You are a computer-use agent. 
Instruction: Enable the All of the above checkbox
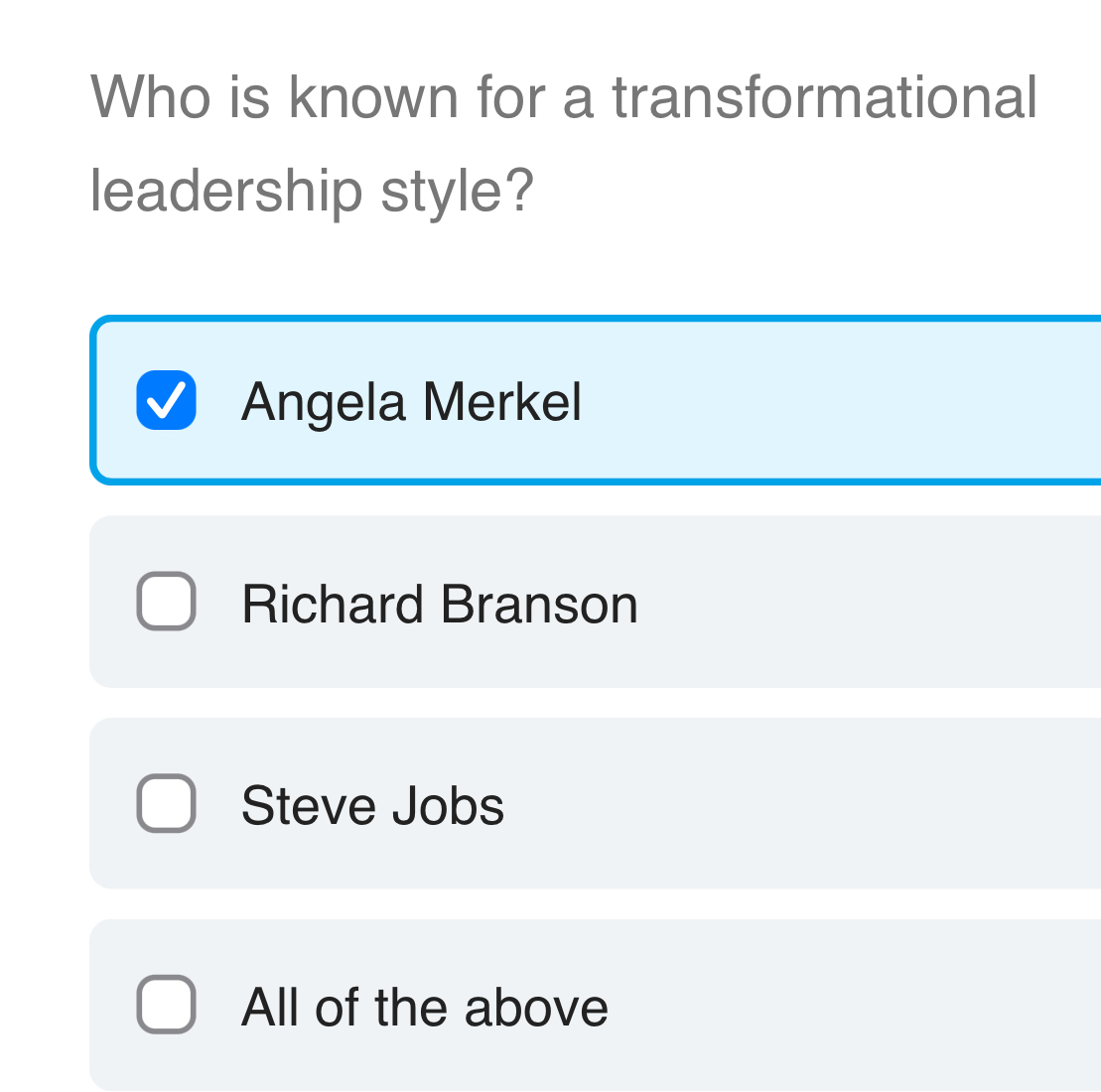click(x=166, y=1005)
